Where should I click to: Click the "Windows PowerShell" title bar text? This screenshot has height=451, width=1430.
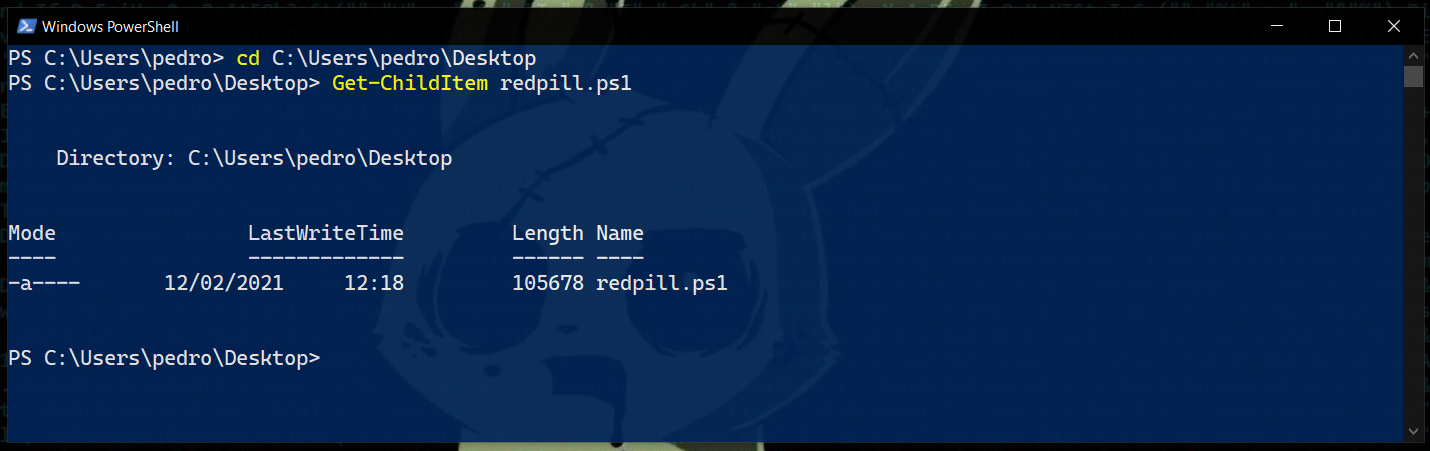[x=110, y=27]
